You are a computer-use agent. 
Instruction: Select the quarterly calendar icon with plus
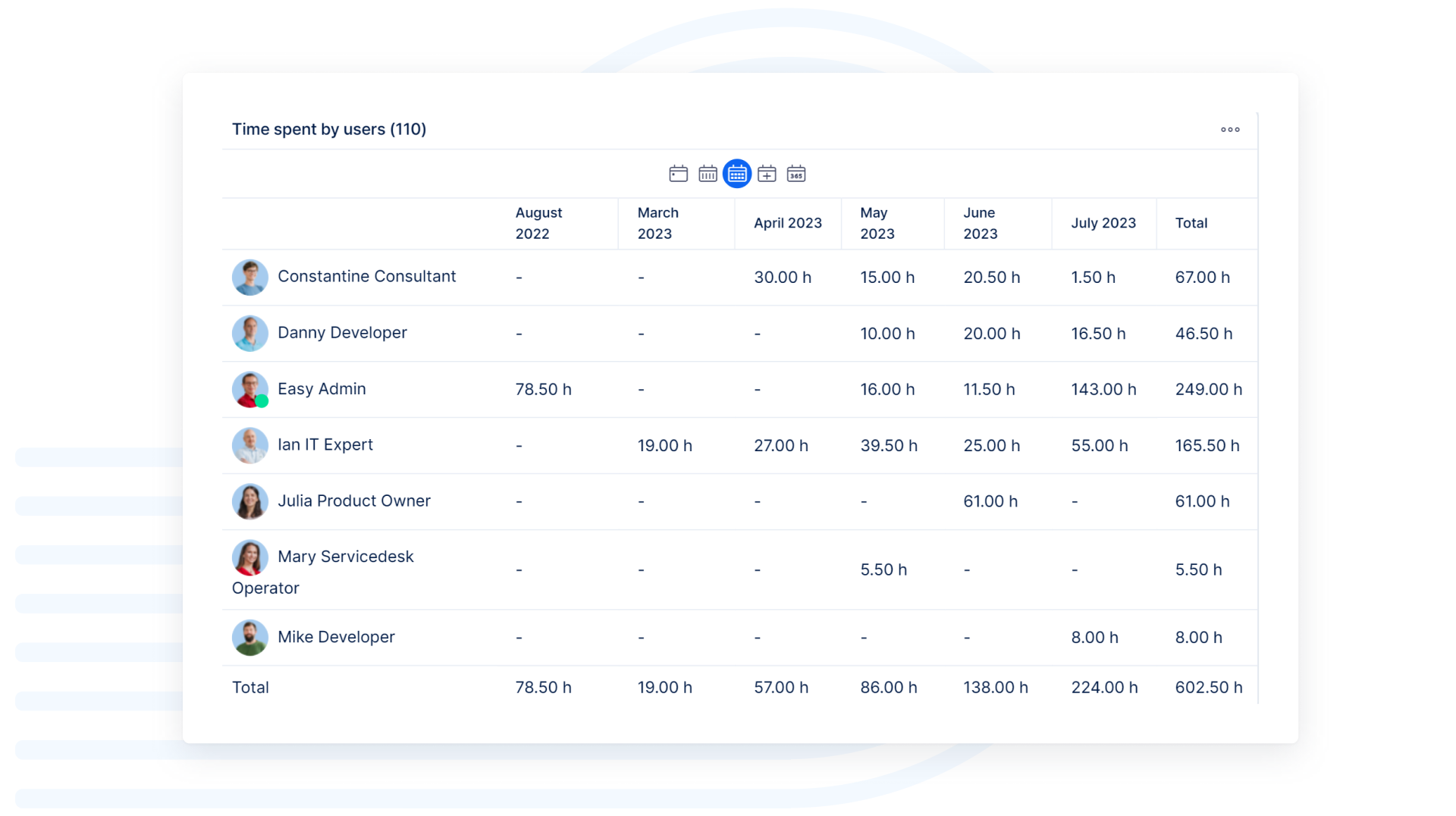pos(767,174)
